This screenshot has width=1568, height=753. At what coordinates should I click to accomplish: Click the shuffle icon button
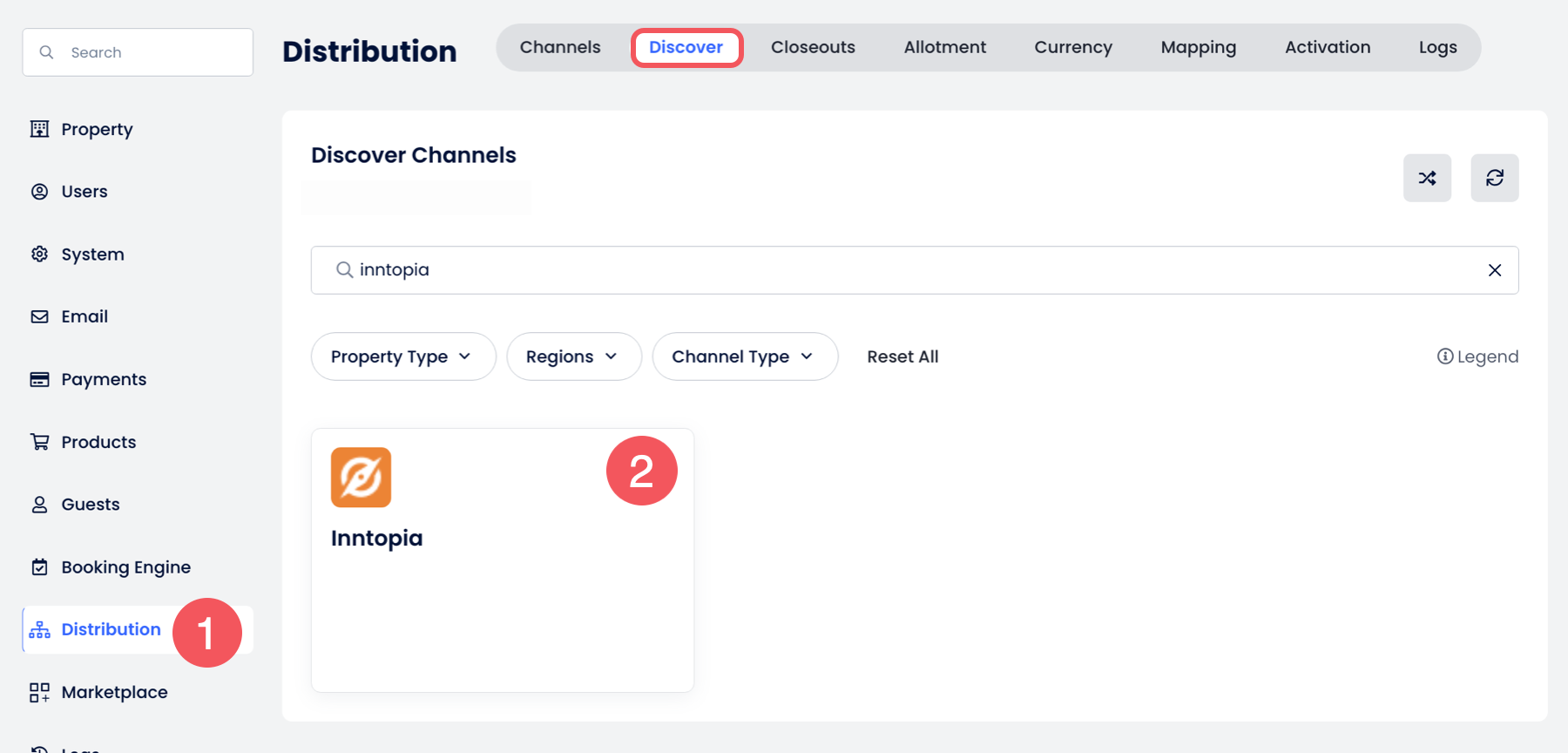coord(1427,178)
